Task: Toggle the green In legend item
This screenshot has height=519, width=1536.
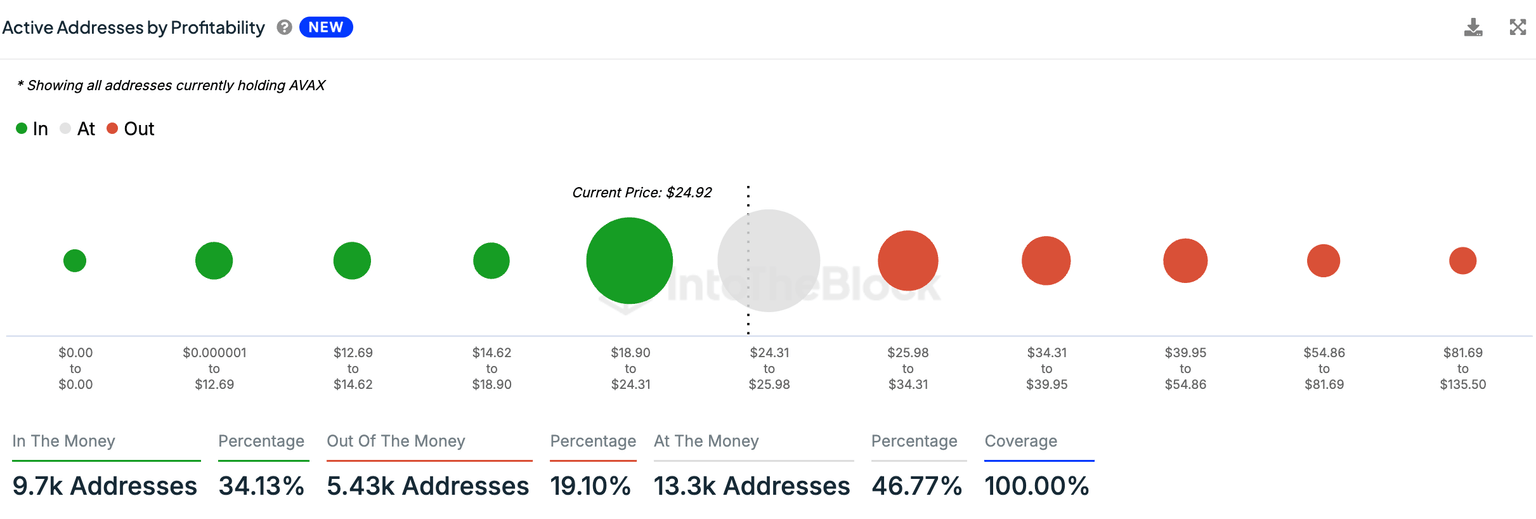Action: 32,129
